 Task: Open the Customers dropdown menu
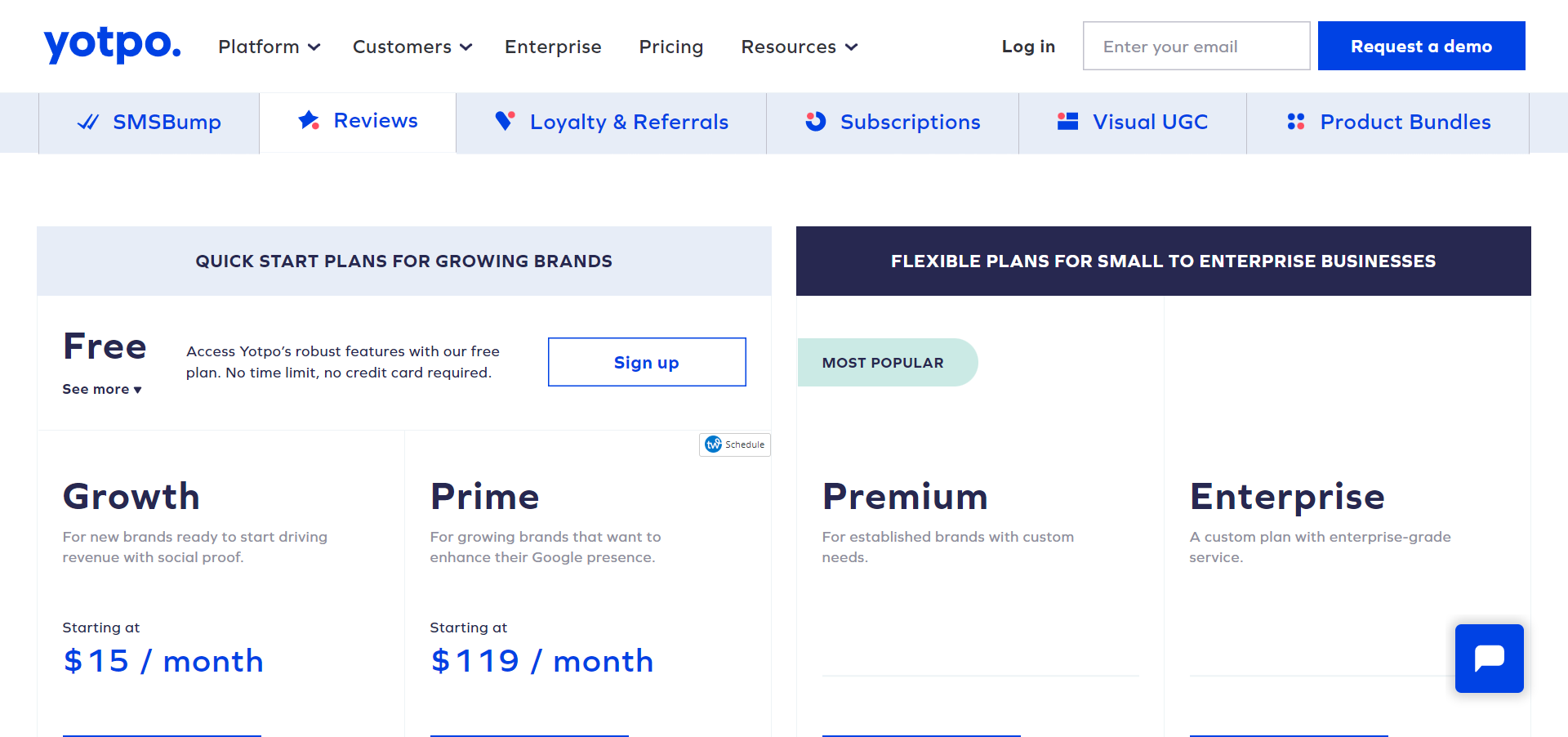tap(412, 47)
